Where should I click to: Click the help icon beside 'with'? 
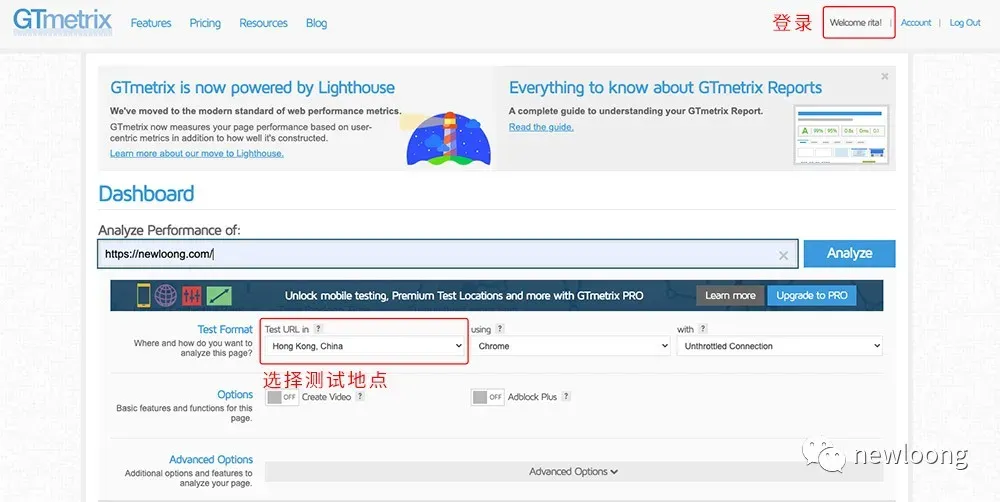(x=703, y=329)
